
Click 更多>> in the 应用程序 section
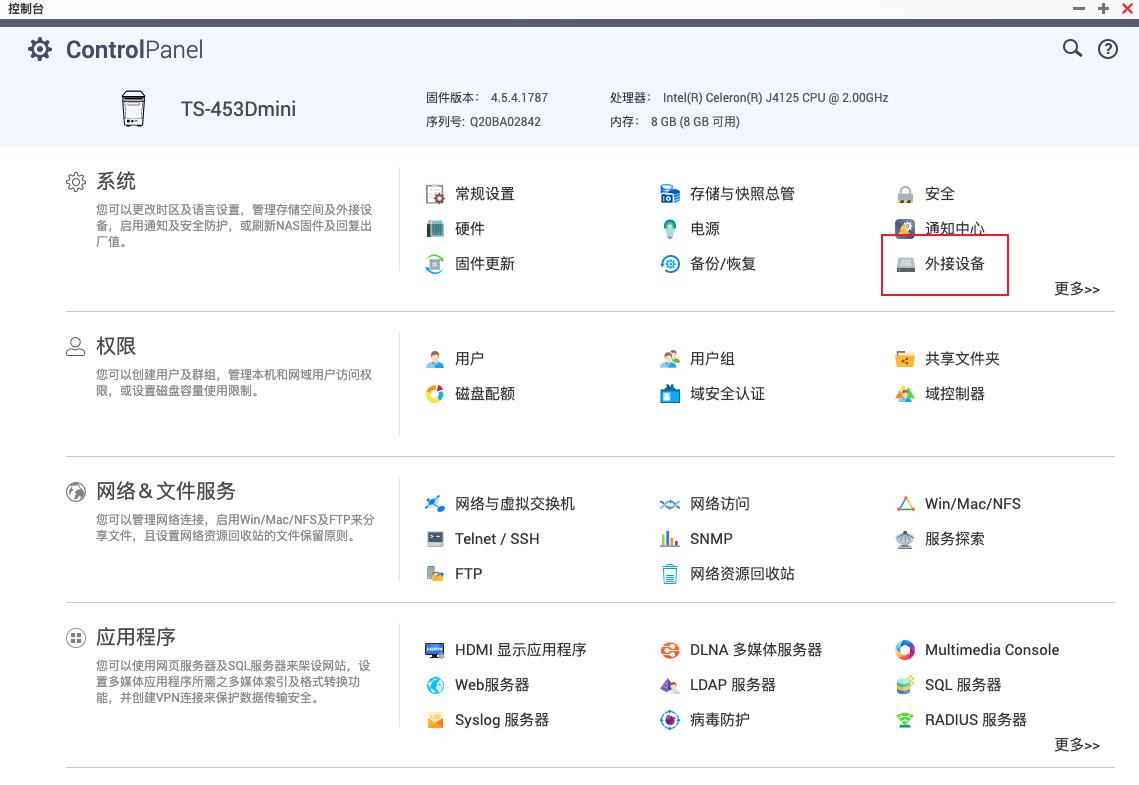[x=1076, y=745]
